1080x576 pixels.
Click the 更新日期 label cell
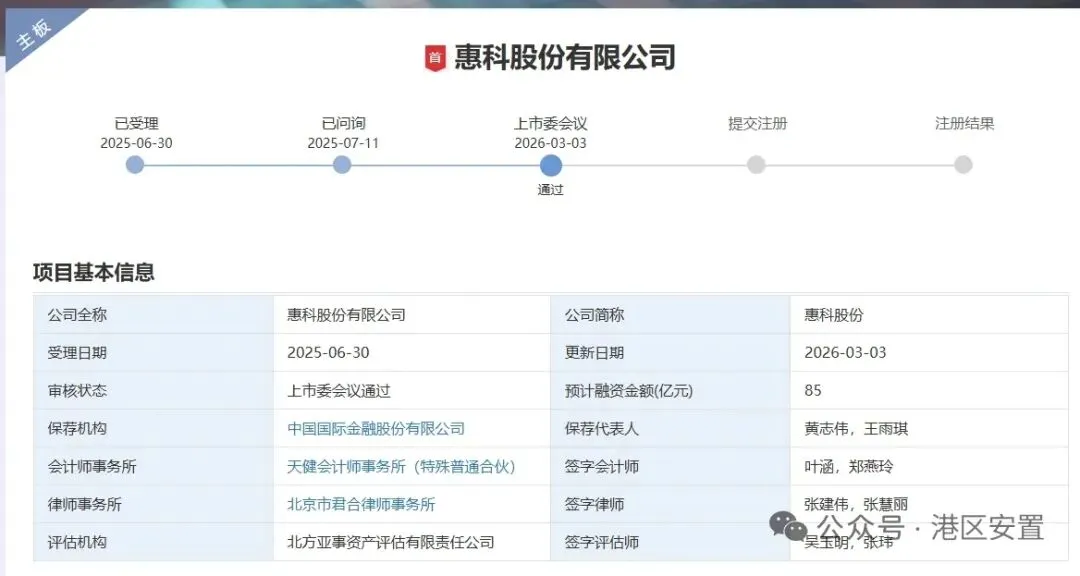coord(670,353)
